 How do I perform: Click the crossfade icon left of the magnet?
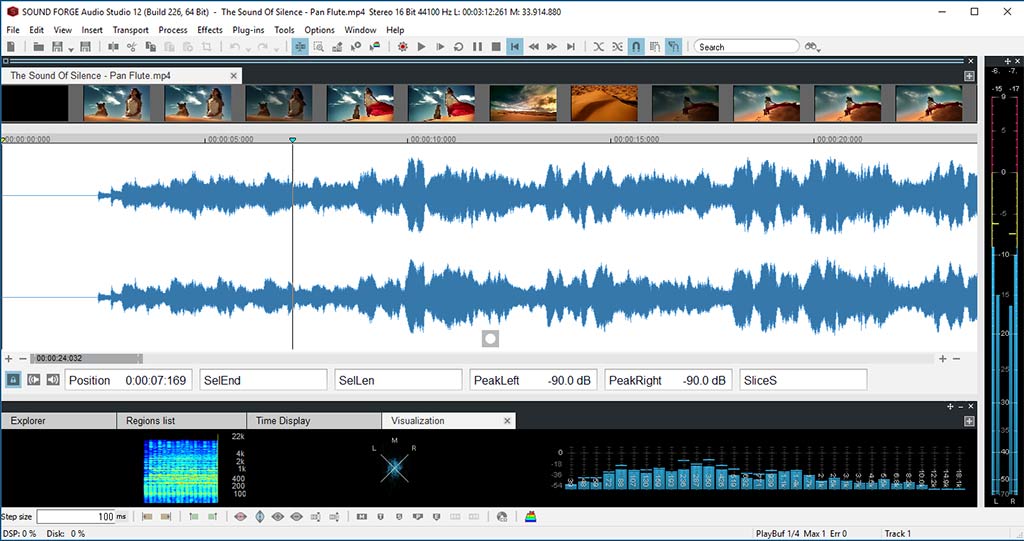(x=617, y=47)
